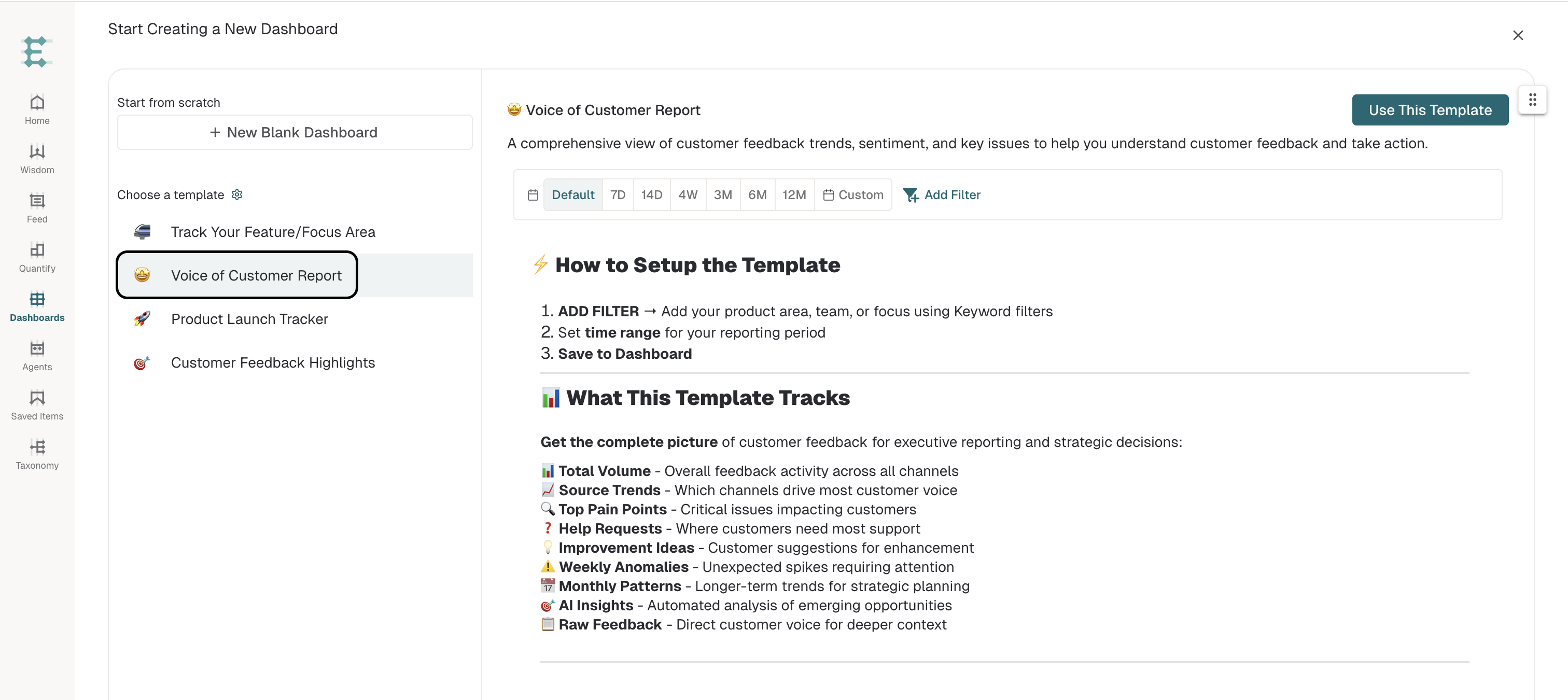Image resolution: width=1568 pixels, height=700 pixels.
Task: Select the 14D time range
Action: pos(651,195)
